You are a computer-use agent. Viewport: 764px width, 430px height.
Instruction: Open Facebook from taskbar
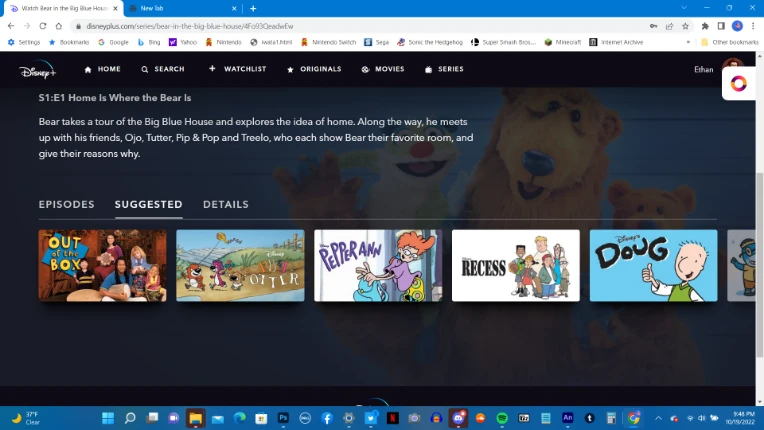click(x=327, y=418)
